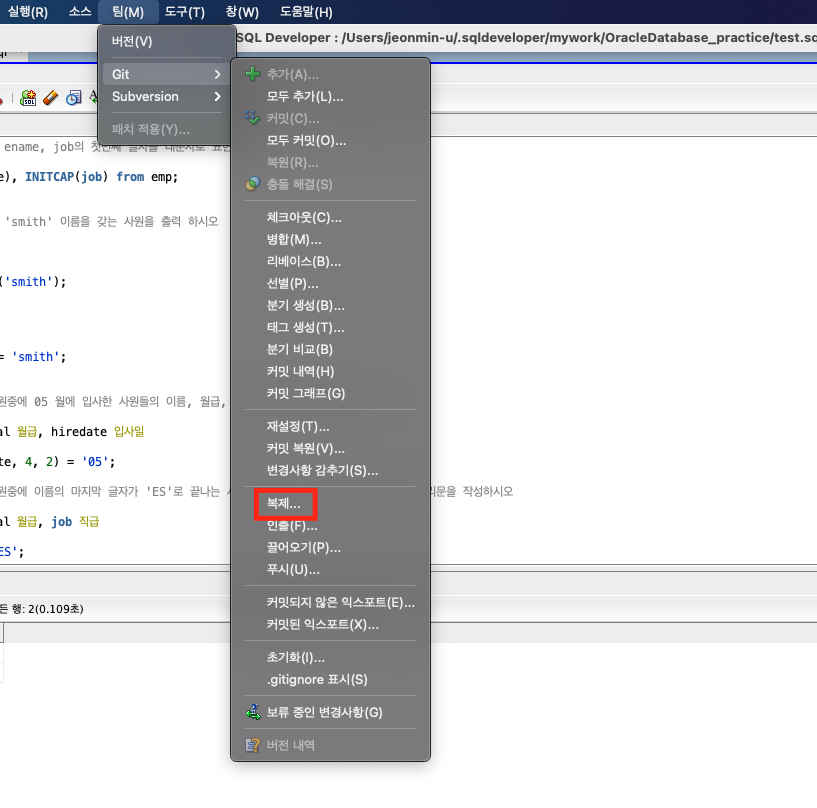Open the 도구(T) menu
This screenshot has height=808, width=817.
184,11
